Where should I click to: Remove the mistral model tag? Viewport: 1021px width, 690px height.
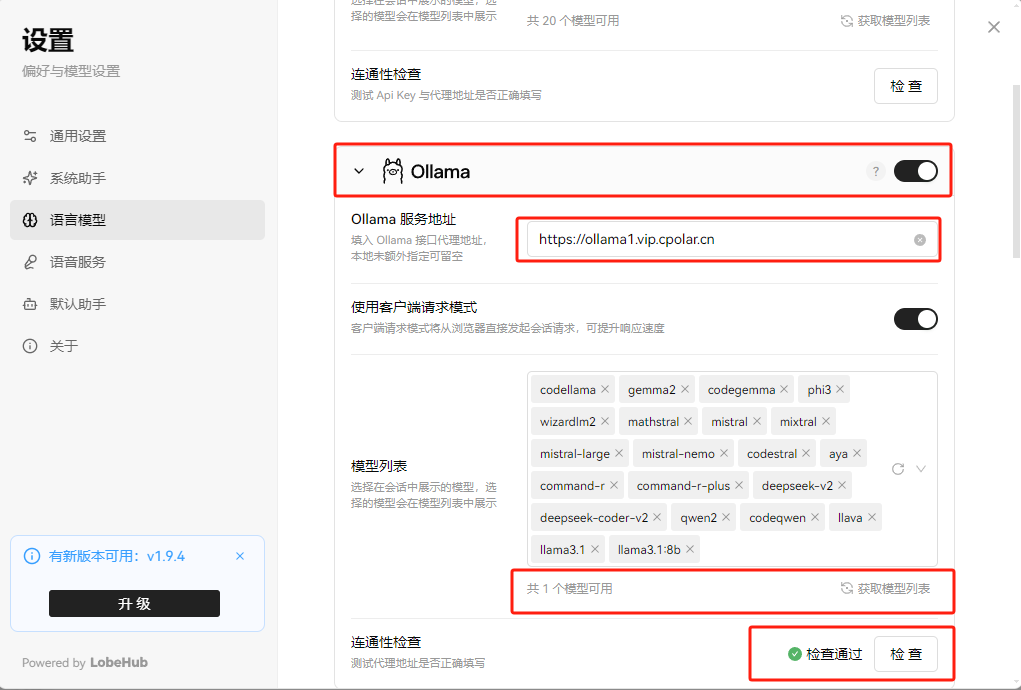point(757,421)
